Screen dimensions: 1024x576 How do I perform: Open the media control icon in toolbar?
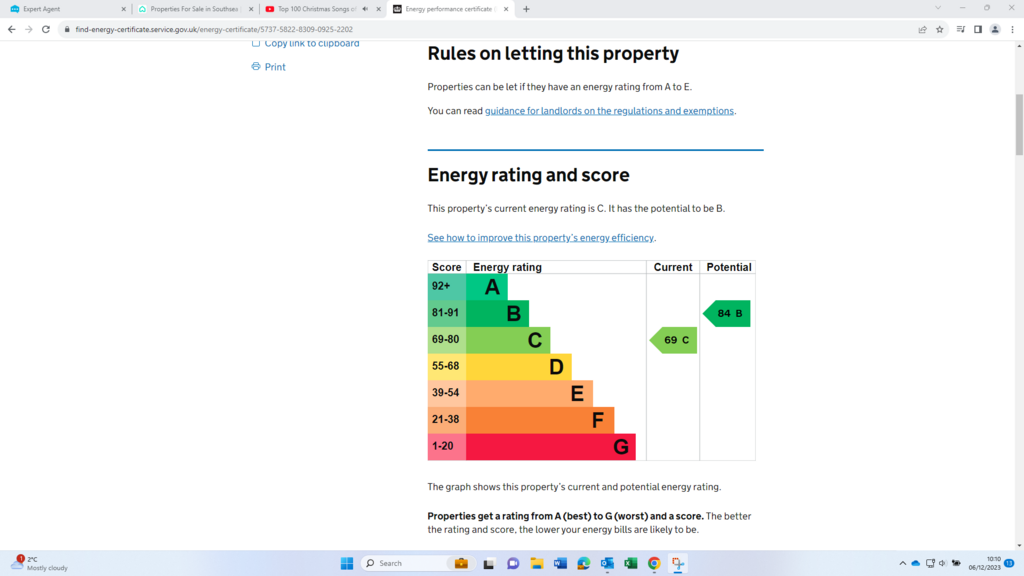(961, 29)
